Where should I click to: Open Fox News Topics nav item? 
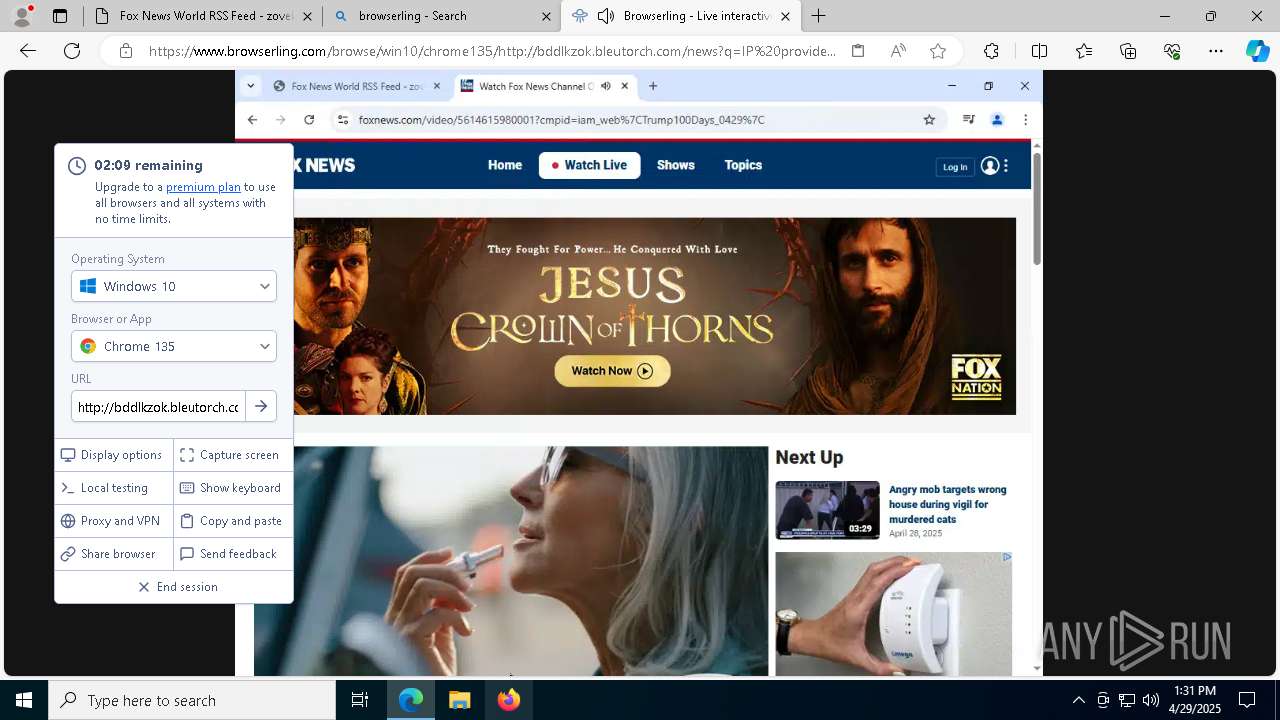point(743,165)
